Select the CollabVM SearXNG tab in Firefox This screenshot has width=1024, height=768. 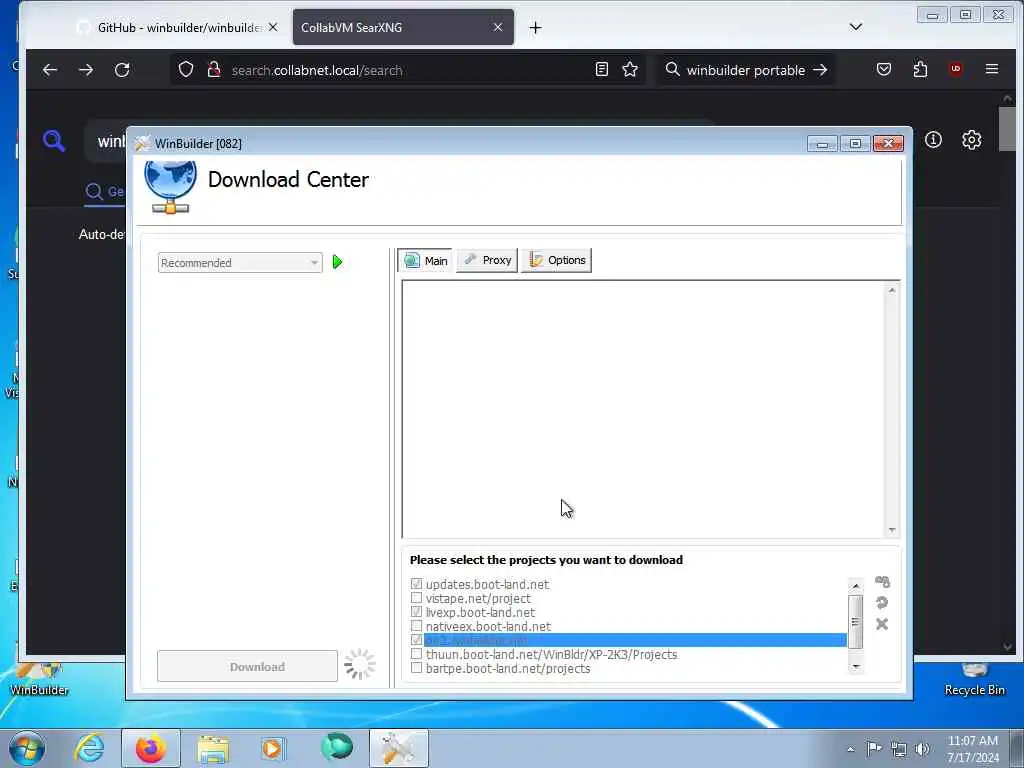click(x=403, y=27)
